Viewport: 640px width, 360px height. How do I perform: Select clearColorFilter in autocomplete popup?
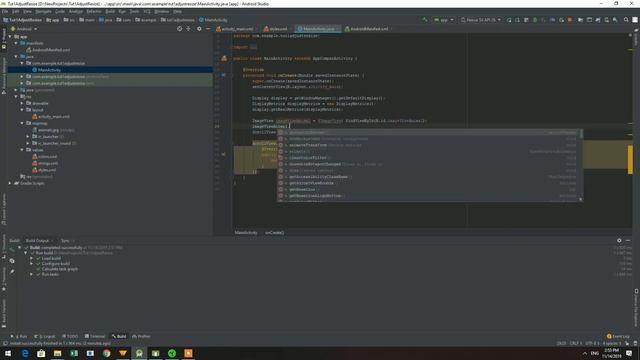pos(429,158)
